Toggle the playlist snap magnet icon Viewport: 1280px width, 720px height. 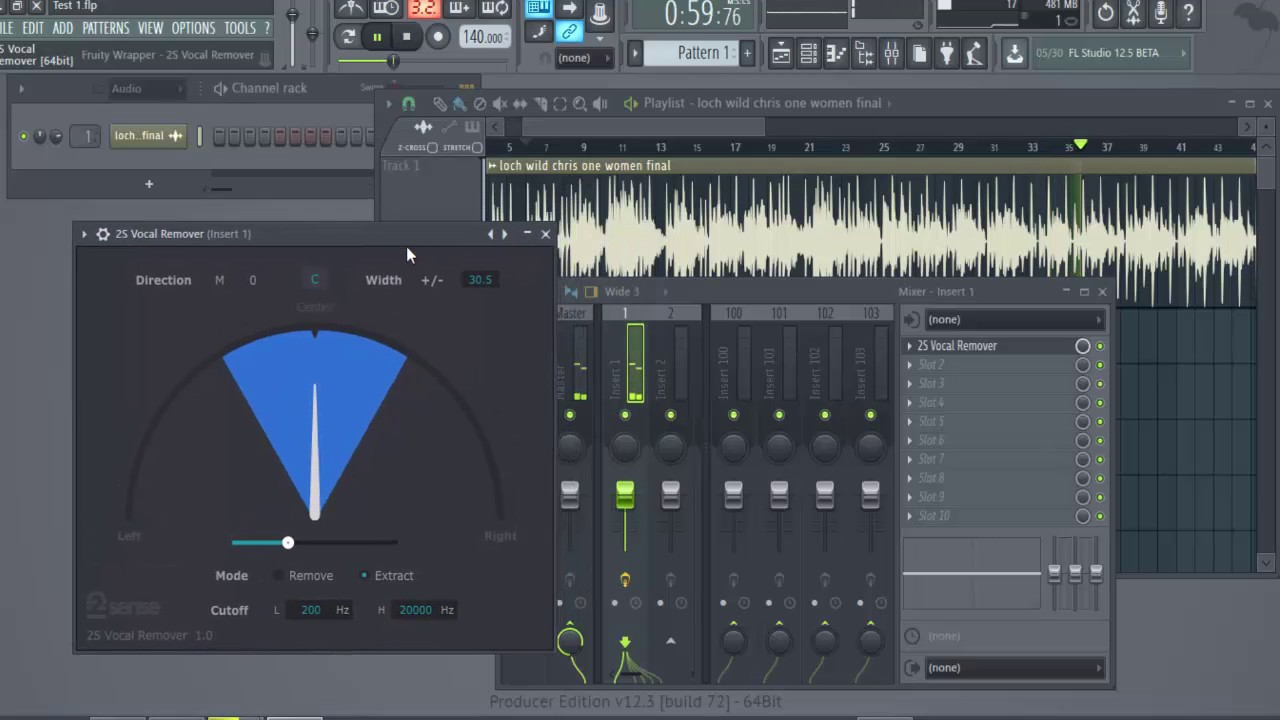tap(408, 103)
